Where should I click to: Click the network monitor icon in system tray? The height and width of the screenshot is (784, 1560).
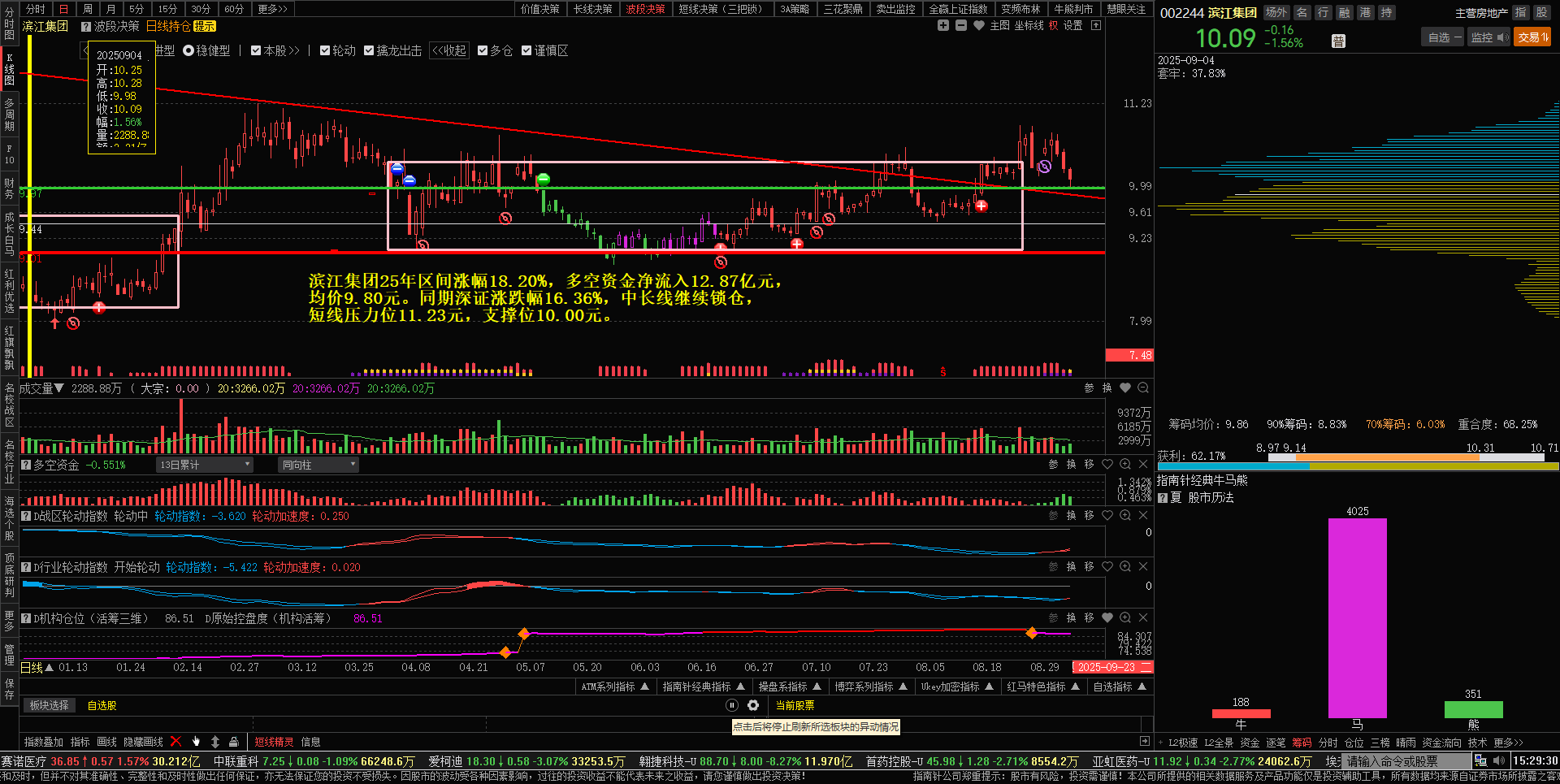pyautogui.click(x=1480, y=760)
